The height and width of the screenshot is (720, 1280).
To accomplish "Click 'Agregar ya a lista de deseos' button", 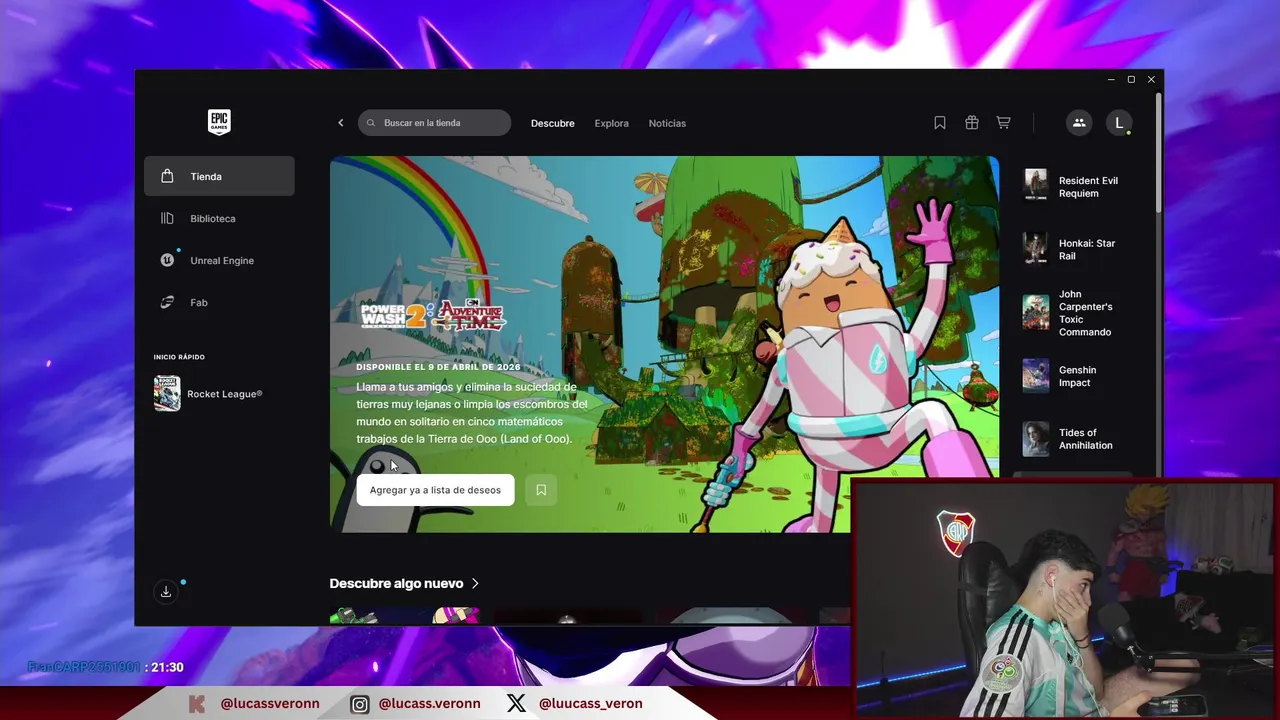I will click(435, 490).
